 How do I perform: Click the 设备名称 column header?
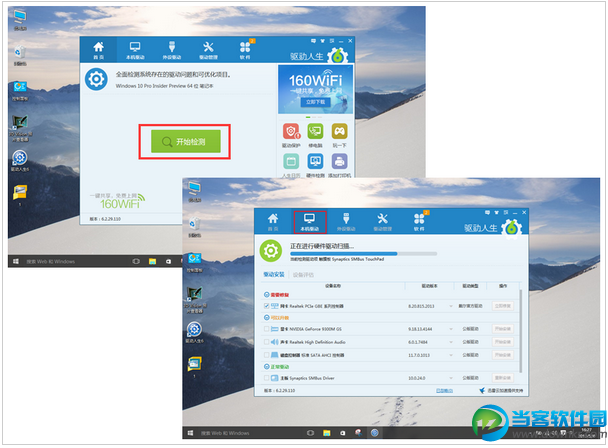pyautogui.click(x=333, y=286)
